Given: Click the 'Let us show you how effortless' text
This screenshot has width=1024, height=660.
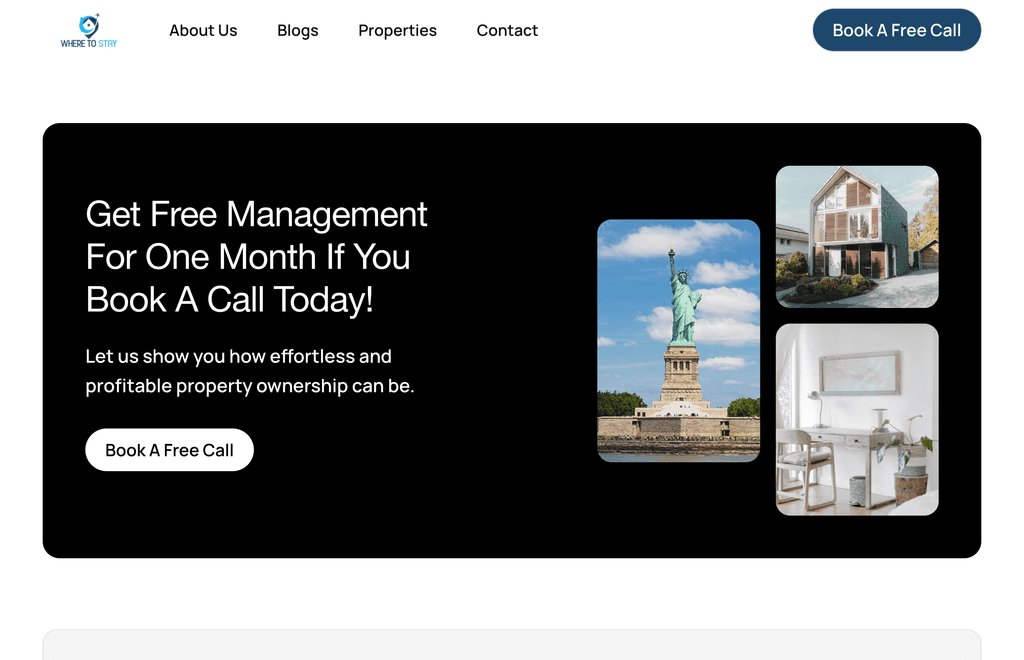Looking at the screenshot, I should tap(249, 371).
